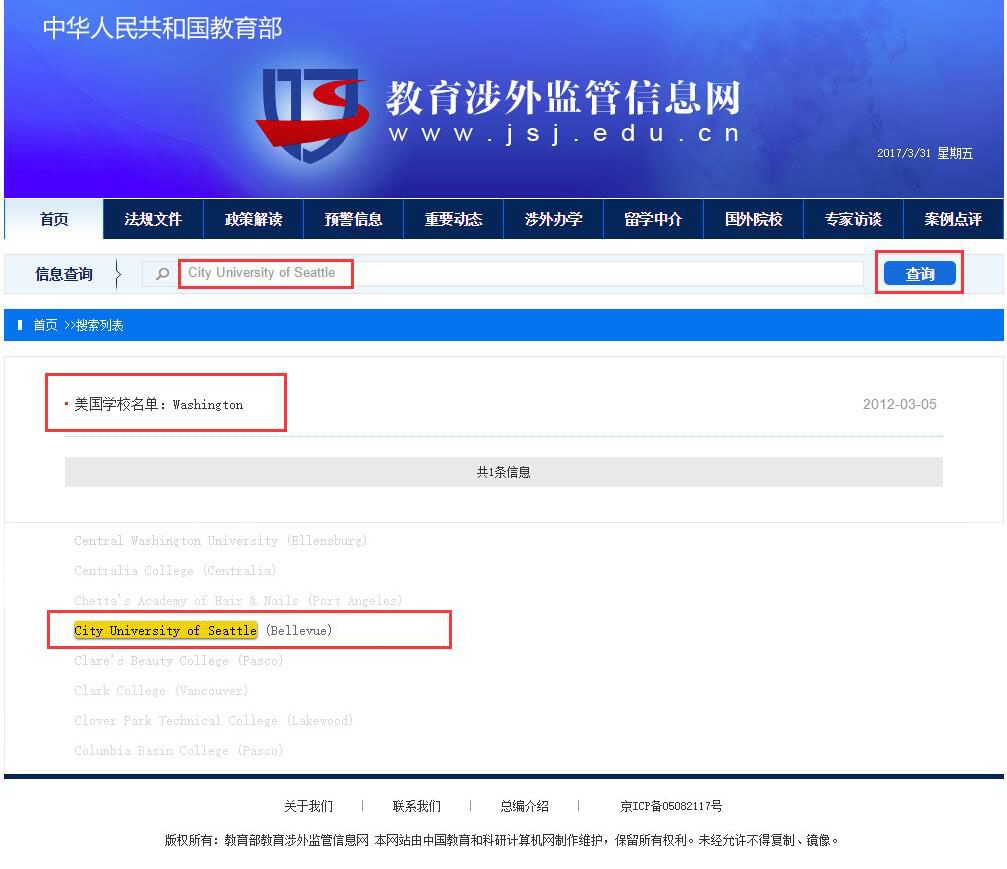
Task: Open the 首页 navigation tab
Action: [x=54, y=219]
